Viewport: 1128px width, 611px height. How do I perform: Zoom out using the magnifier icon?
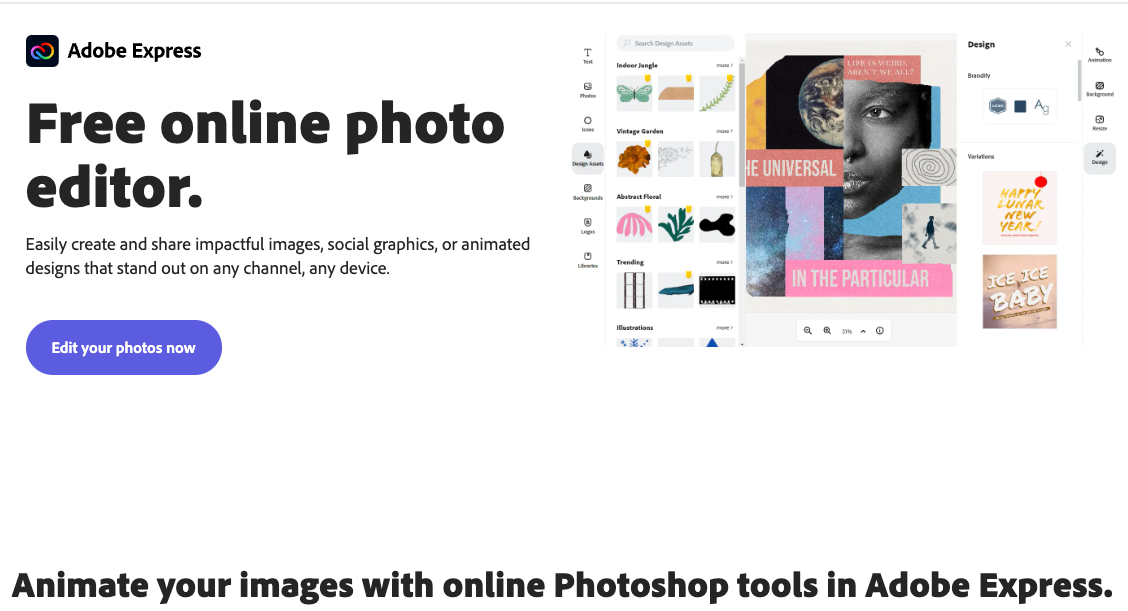click(807, 330)
